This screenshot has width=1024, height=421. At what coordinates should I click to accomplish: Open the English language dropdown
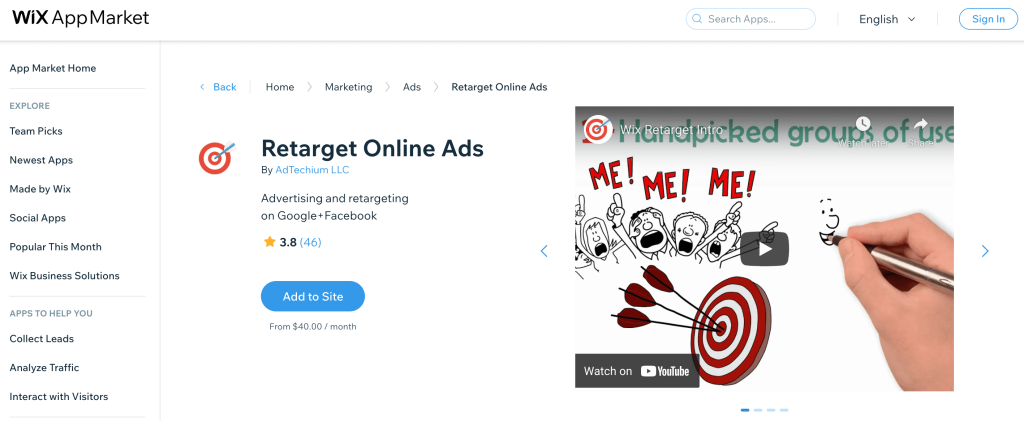tap(887, 19)
